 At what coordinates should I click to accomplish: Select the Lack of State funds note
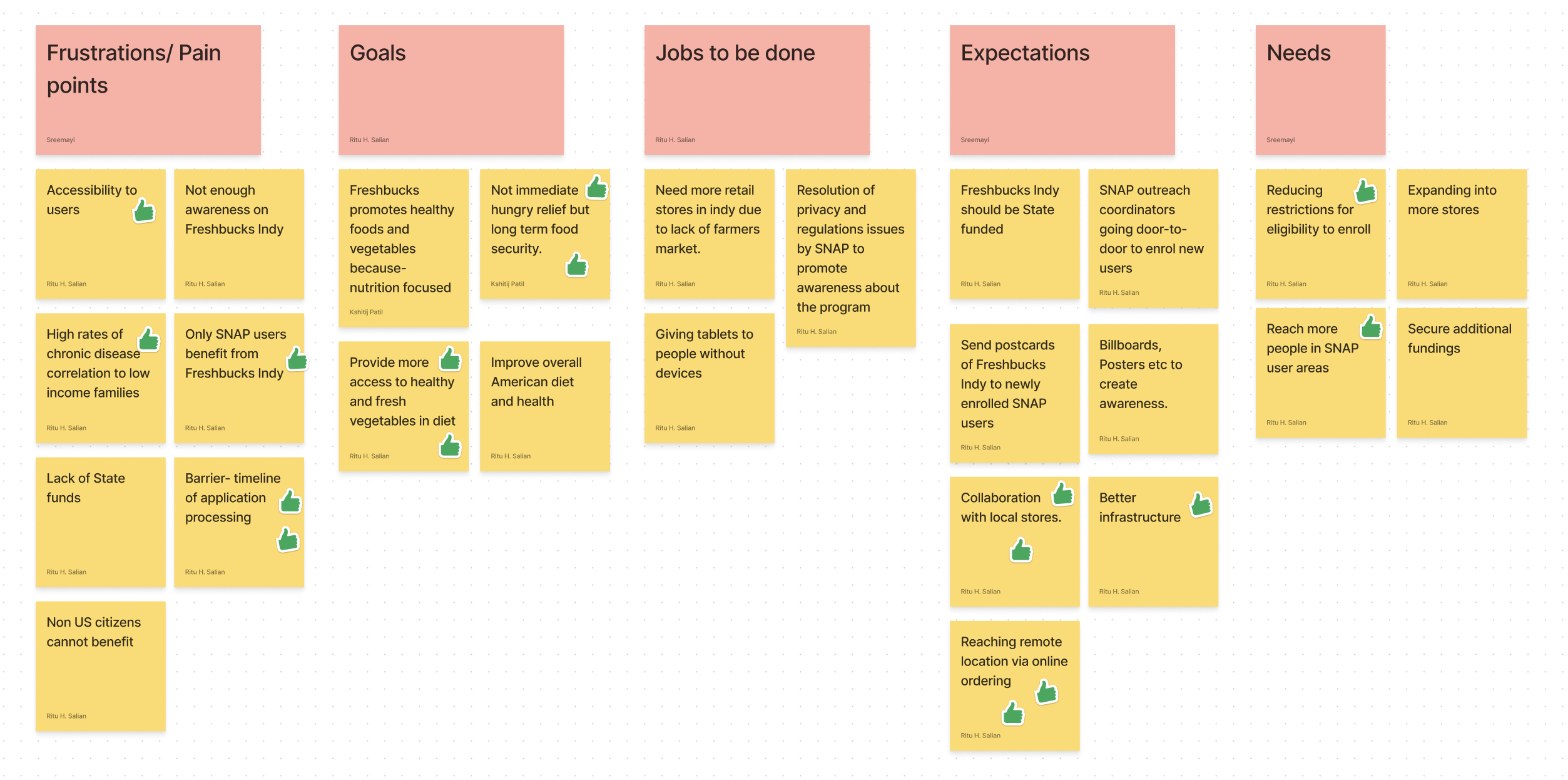pos(101,522)
